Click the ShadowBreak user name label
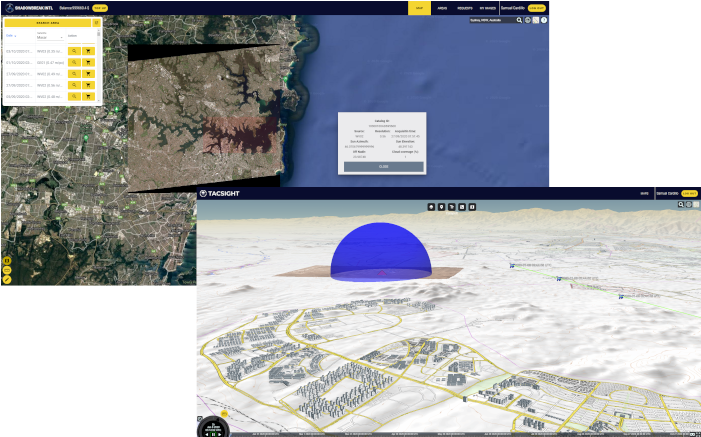The width and height of the screenshot is (701, 437). tap(513, 8)
